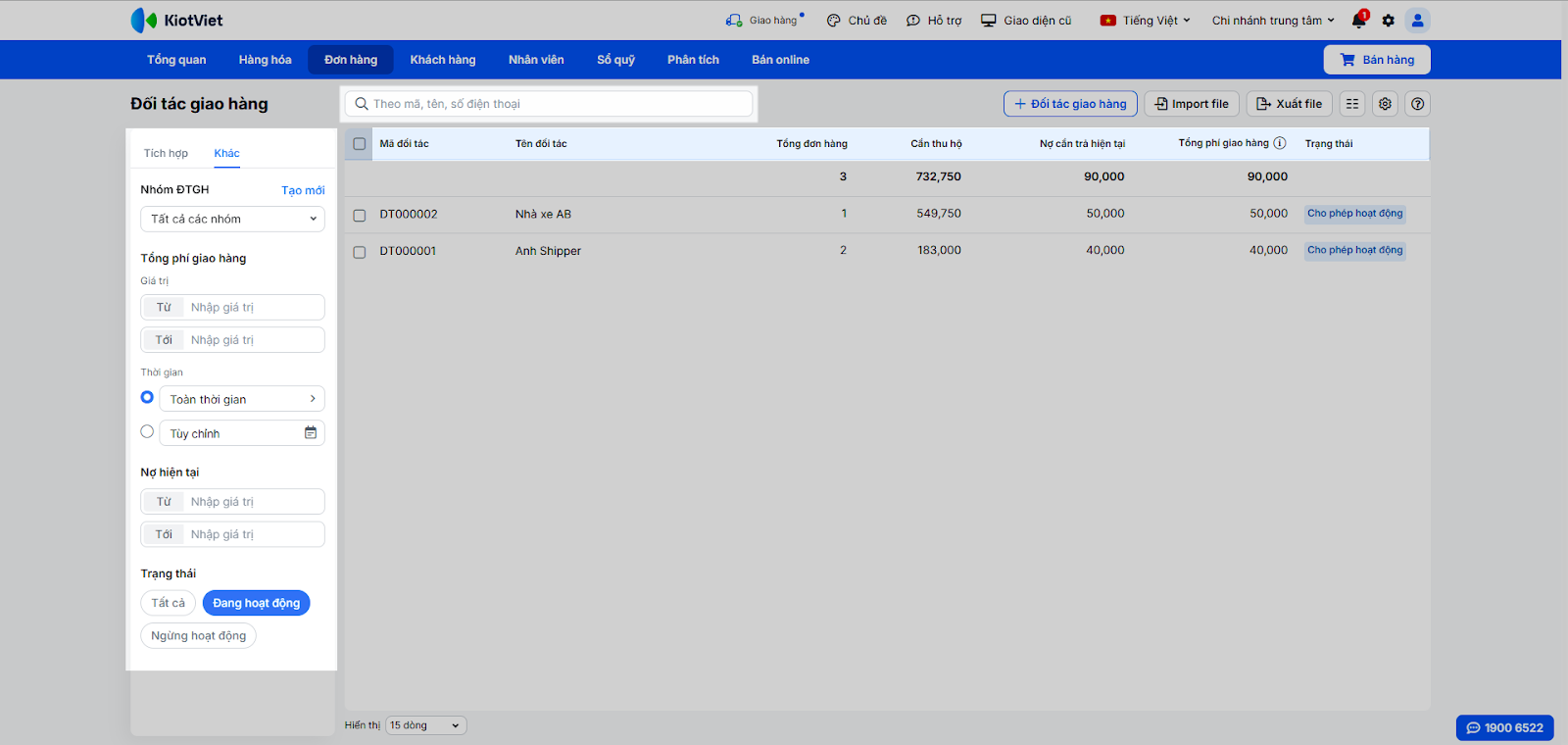Image resolution: width=1568 pixels, height=745 pixels.
Task: Open the help question mark icon
Action: (1417, 104)
